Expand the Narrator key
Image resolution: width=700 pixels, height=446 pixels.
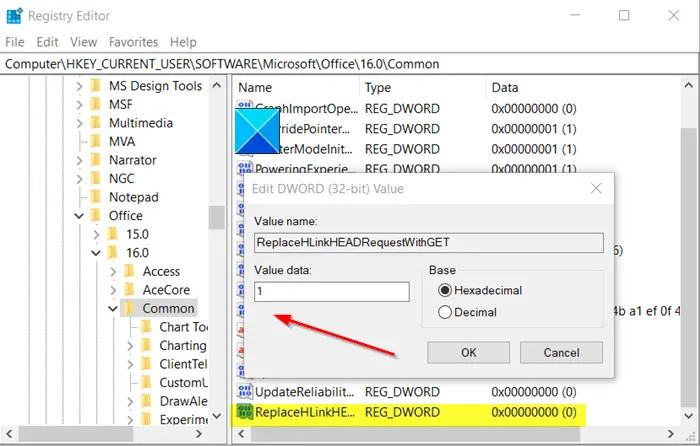point(79,160)
